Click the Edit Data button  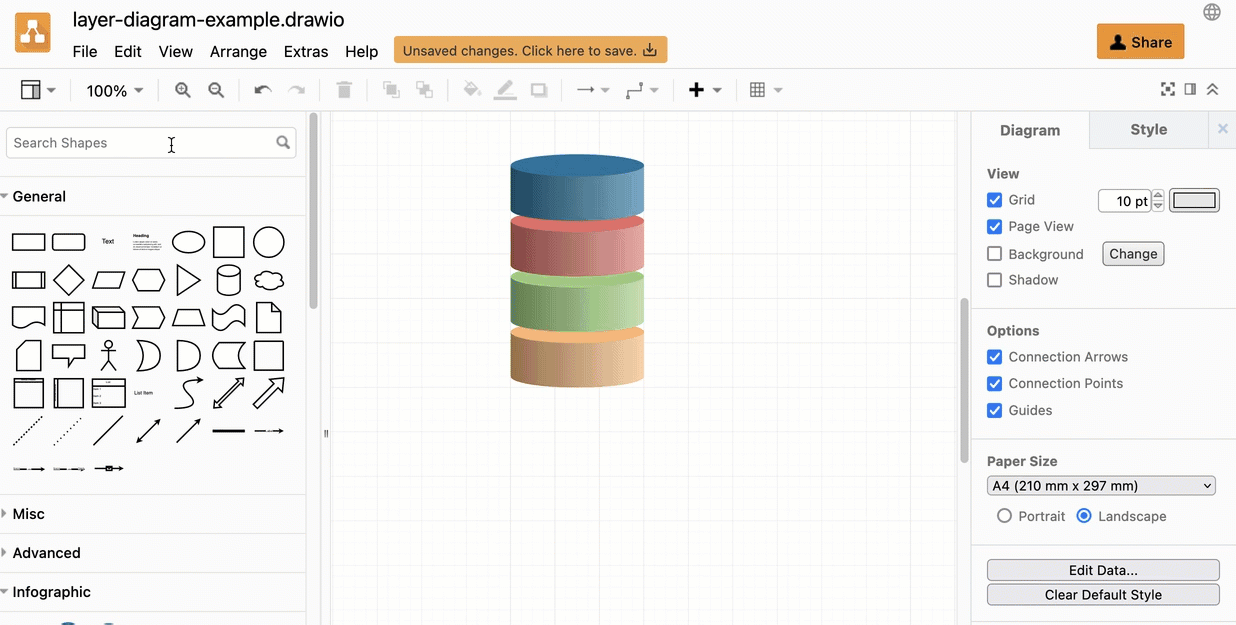[x=1103, y=570]
